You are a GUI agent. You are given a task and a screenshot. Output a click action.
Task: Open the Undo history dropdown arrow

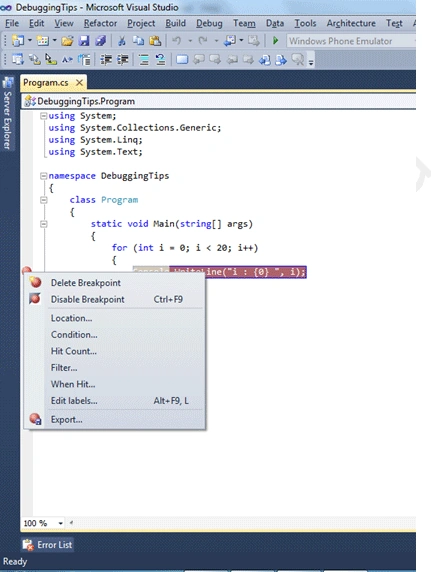click(190, 41)
